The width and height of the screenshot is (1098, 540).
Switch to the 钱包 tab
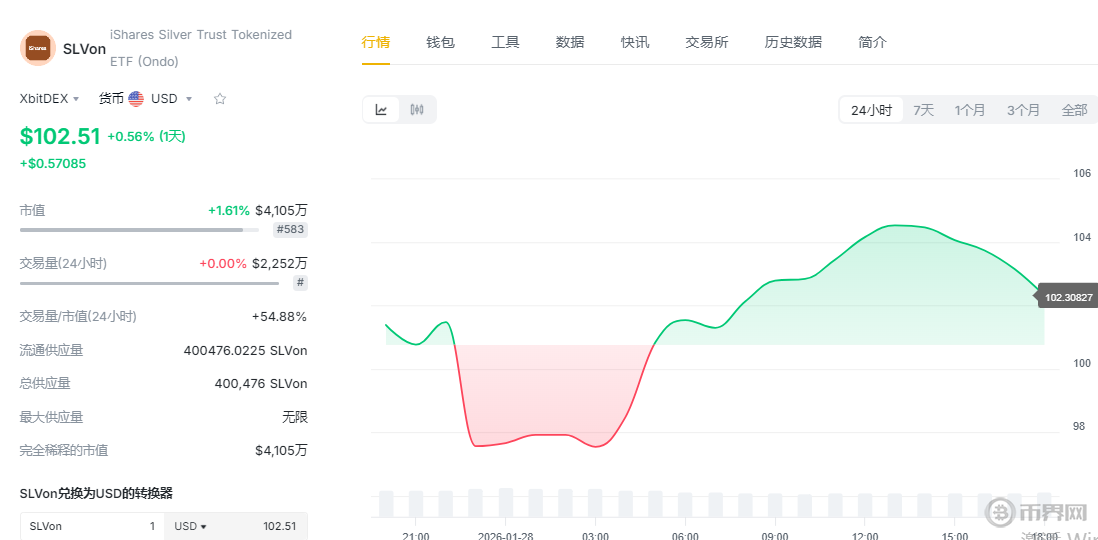point(440,42)
